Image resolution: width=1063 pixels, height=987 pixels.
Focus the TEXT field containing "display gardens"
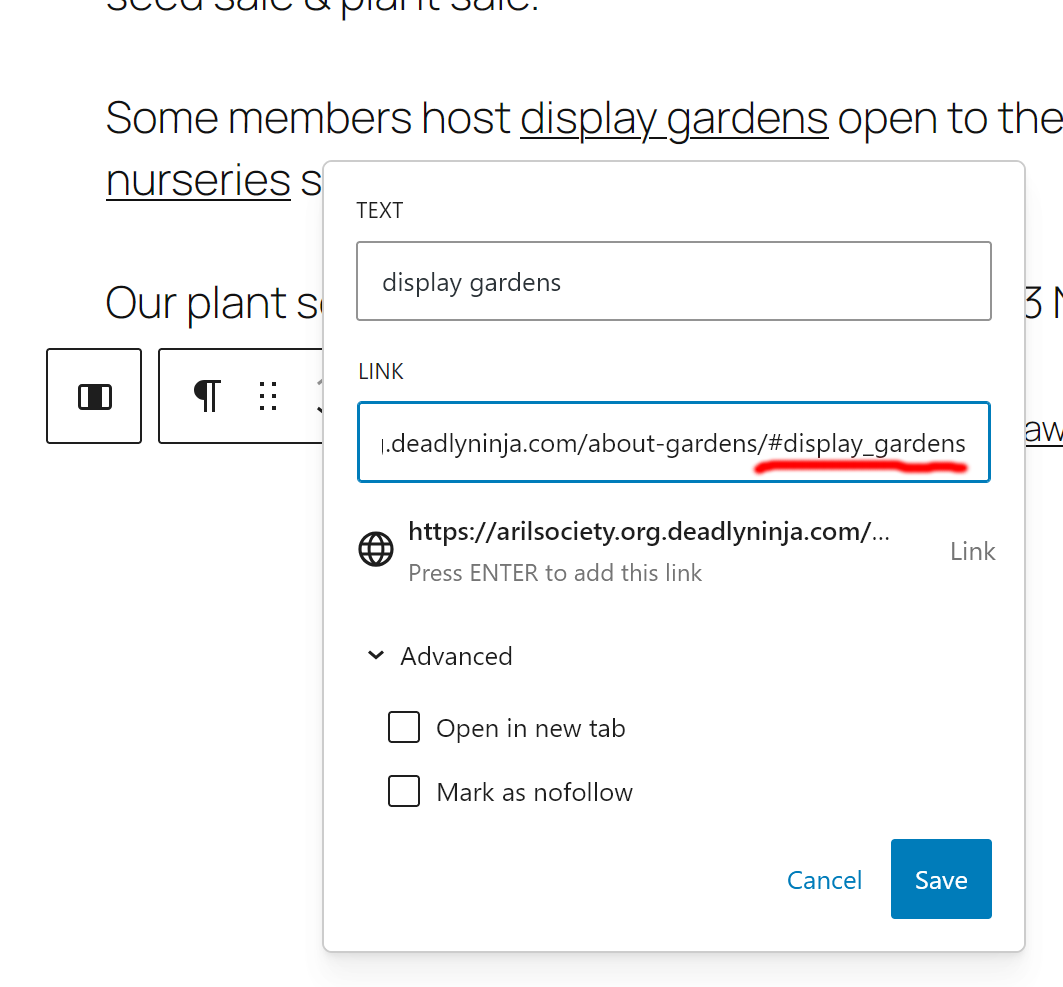point(673,282)
